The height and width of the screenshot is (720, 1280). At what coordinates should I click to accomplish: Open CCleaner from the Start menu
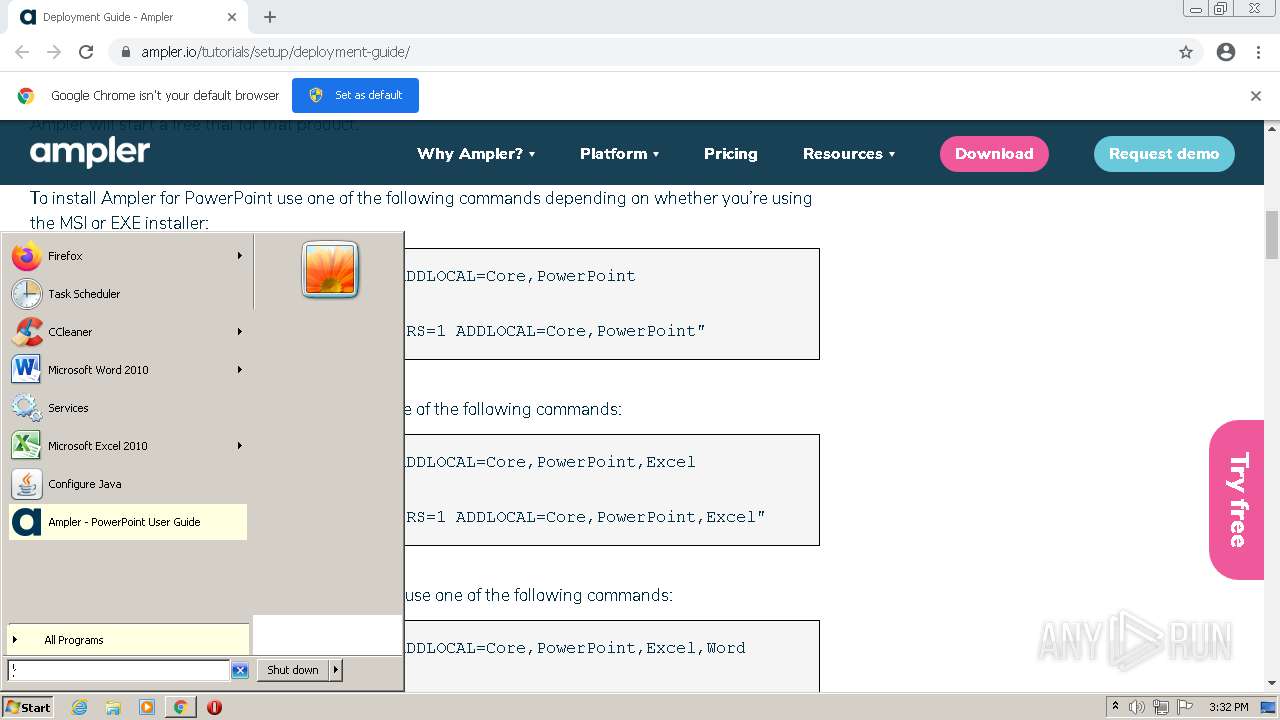(x=127, y=332)
